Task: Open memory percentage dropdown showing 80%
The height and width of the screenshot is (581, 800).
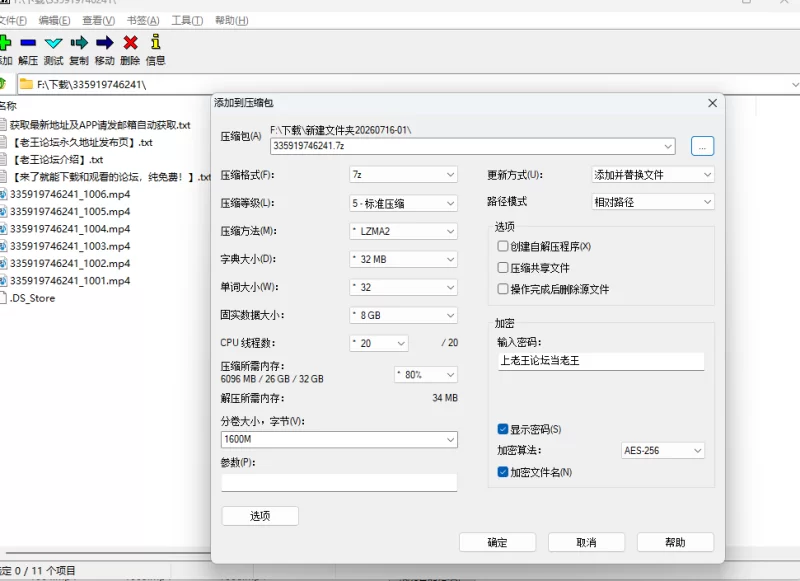Action: tap(426, 375)
